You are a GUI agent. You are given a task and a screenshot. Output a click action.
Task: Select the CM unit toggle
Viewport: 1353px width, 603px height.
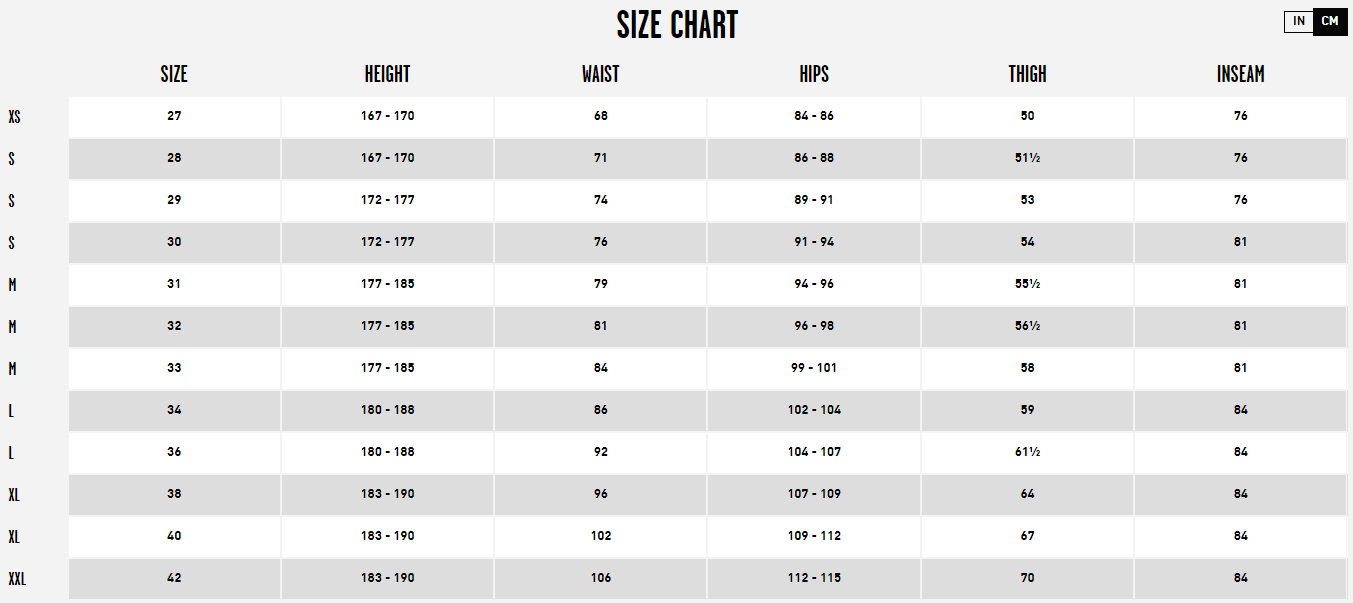(x=1330, y=21)
